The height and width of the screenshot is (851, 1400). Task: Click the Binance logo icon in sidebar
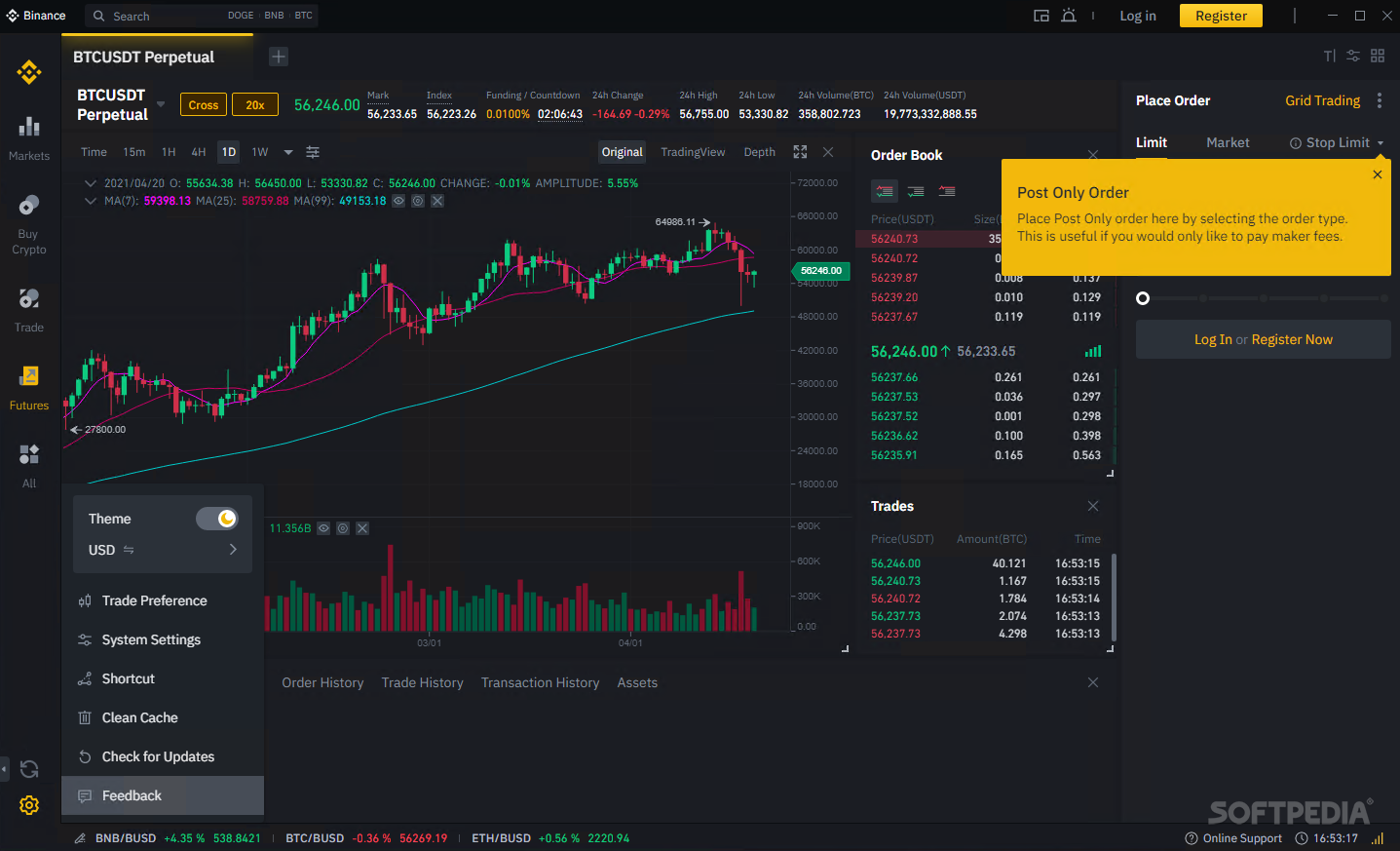[29, 72]
